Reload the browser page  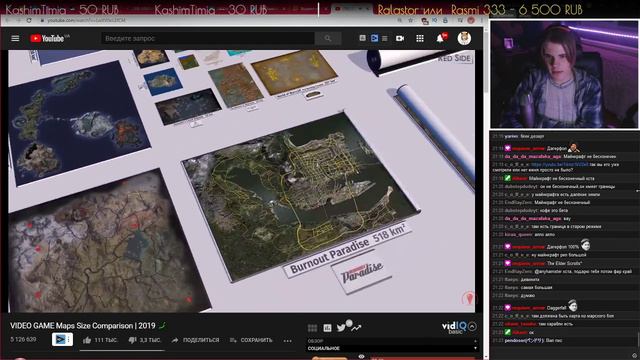pyautogui.click(x=29, y=20)
